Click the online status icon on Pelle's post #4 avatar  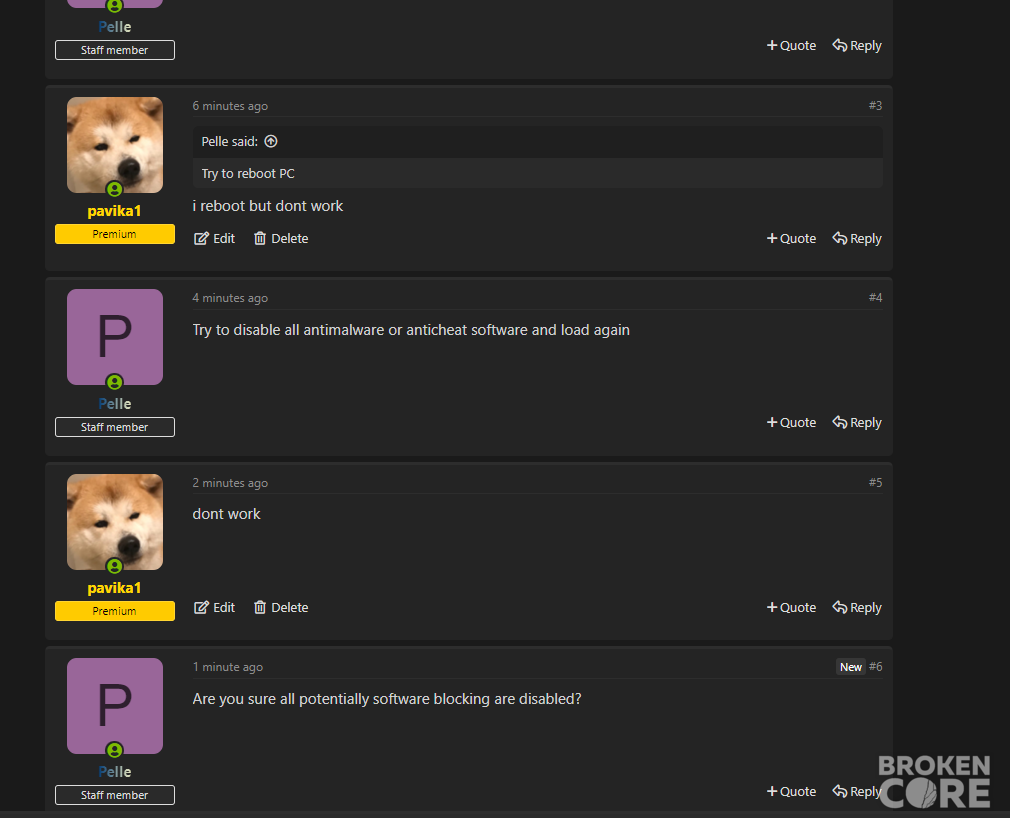tap(115, 382)
